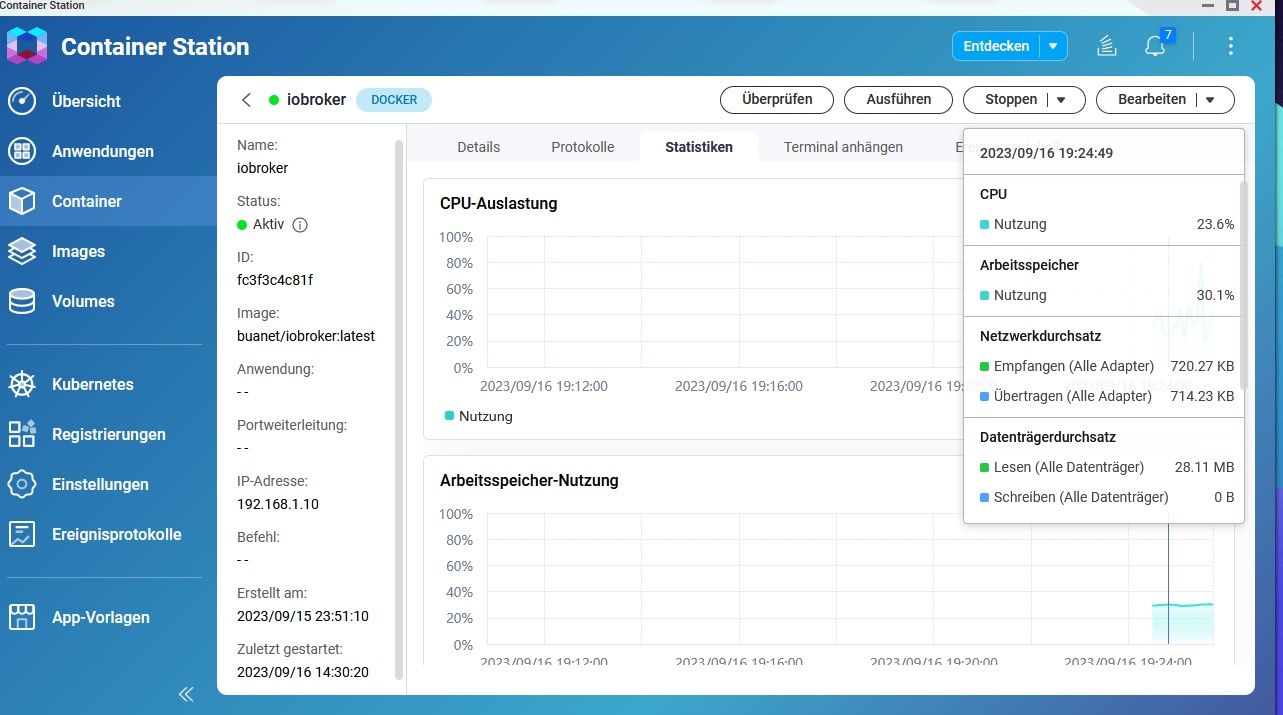Viewport: 1283px width, 715px height.
Task: Click the Schreiben blue swatch in tooltip
Action: pyautogui.click(x=985, y=498)
